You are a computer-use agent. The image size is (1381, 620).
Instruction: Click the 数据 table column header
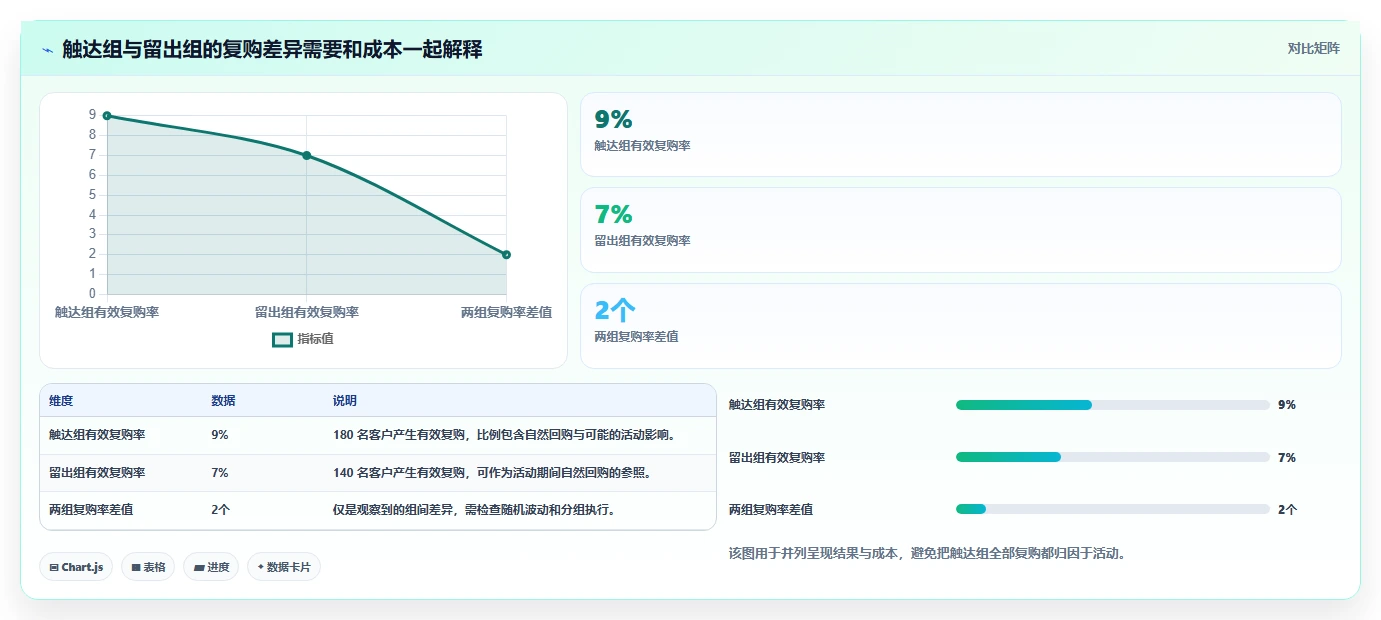tap(223, 401)
